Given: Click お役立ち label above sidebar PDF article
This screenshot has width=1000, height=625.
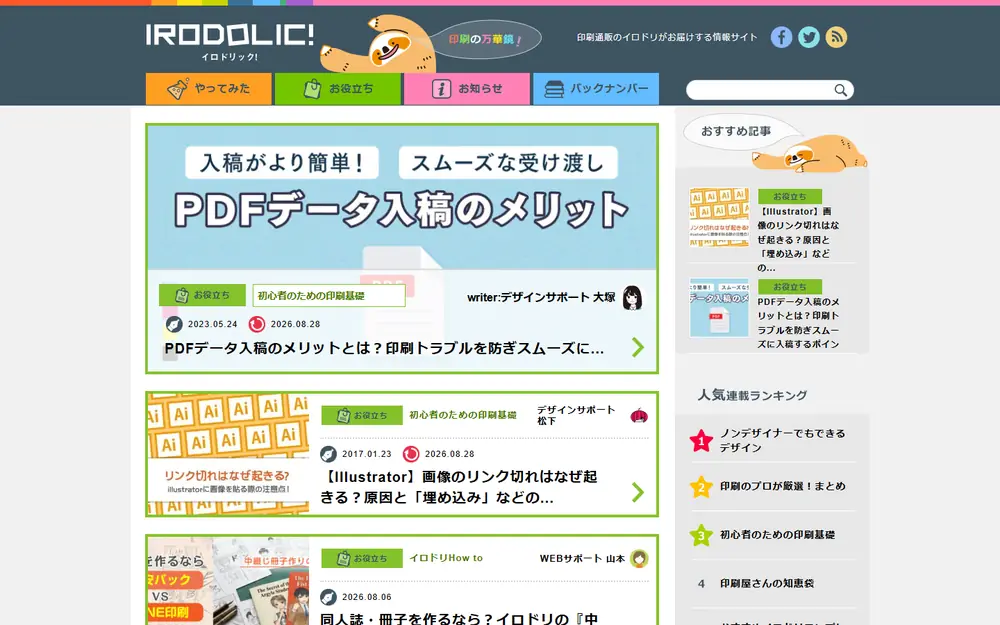Looking at the screenshot, I should tap(790, 287).
